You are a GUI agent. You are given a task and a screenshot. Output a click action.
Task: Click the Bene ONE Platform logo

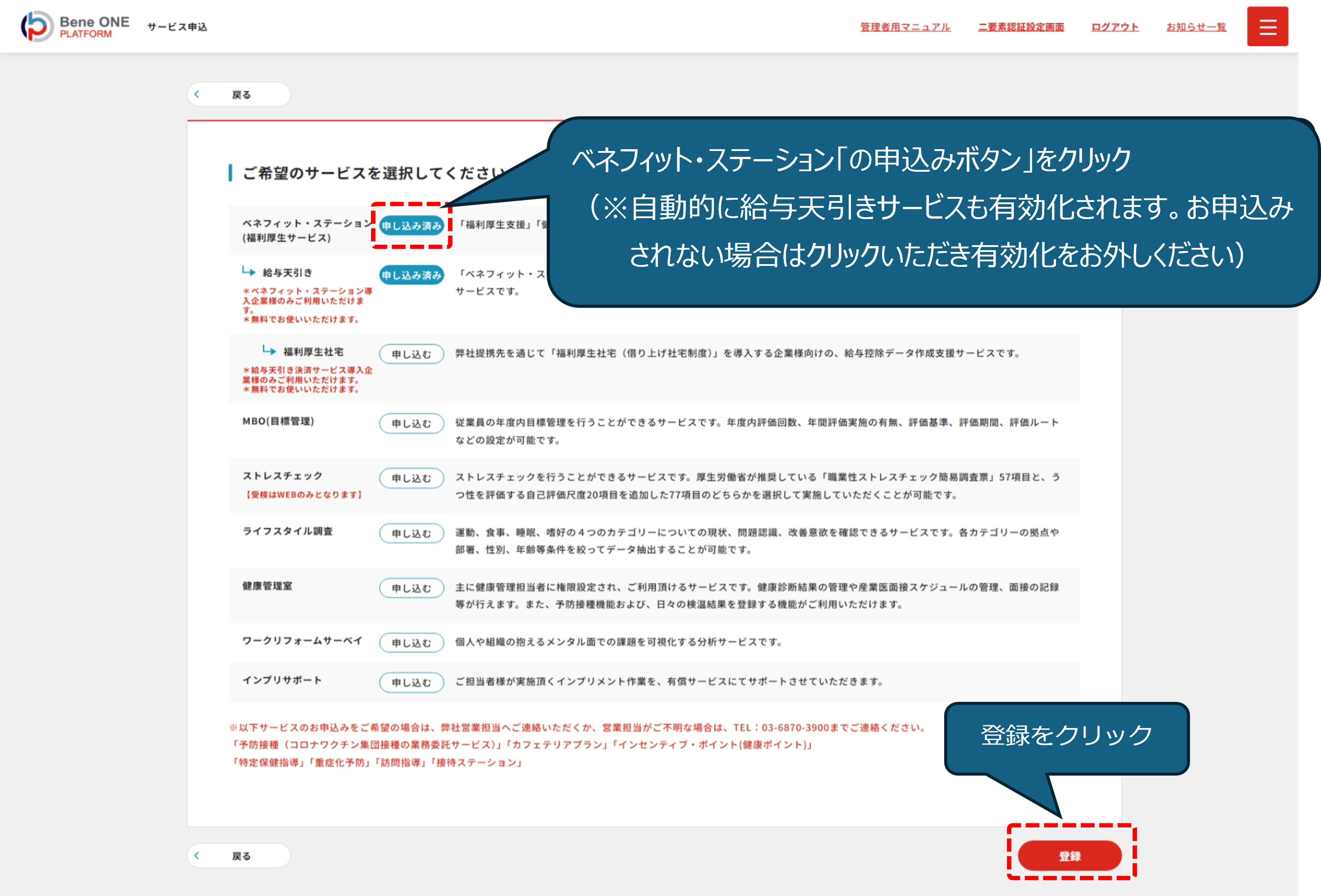click(x=75, y=26)
